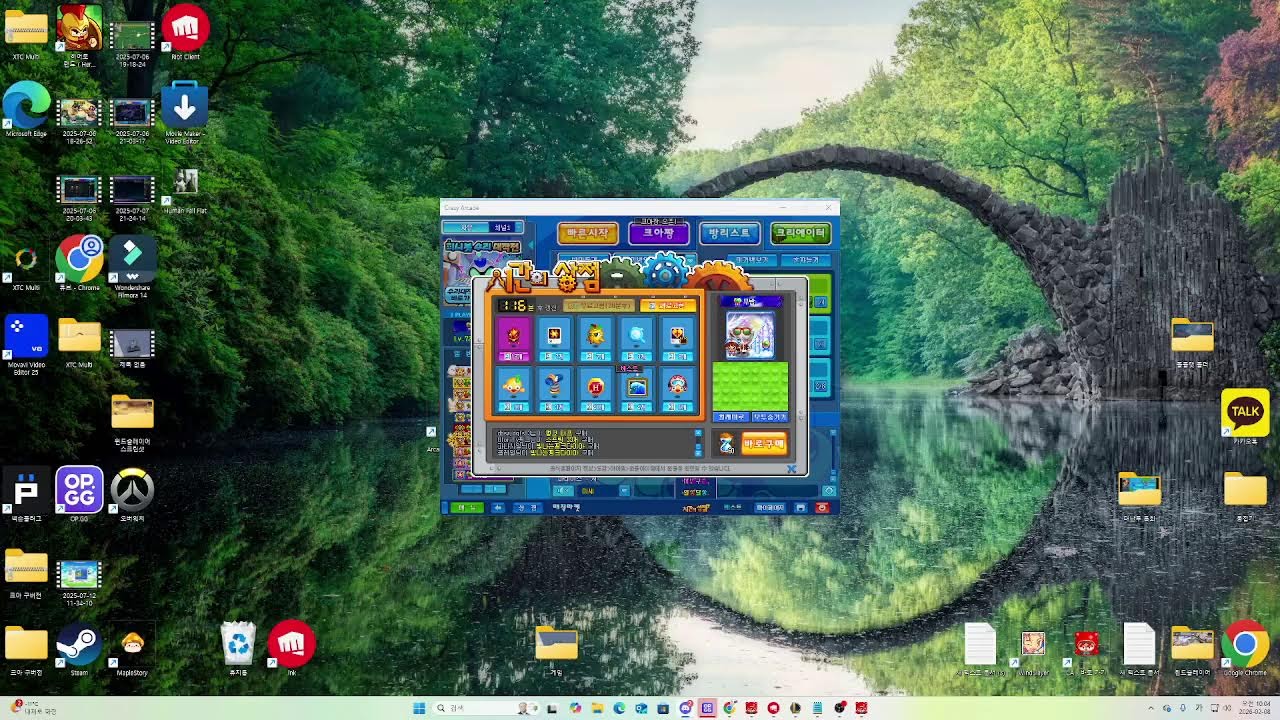Open the folder icon at desktop bottom center
Screen dimensions: 1280x720
(x=556, y=649)
